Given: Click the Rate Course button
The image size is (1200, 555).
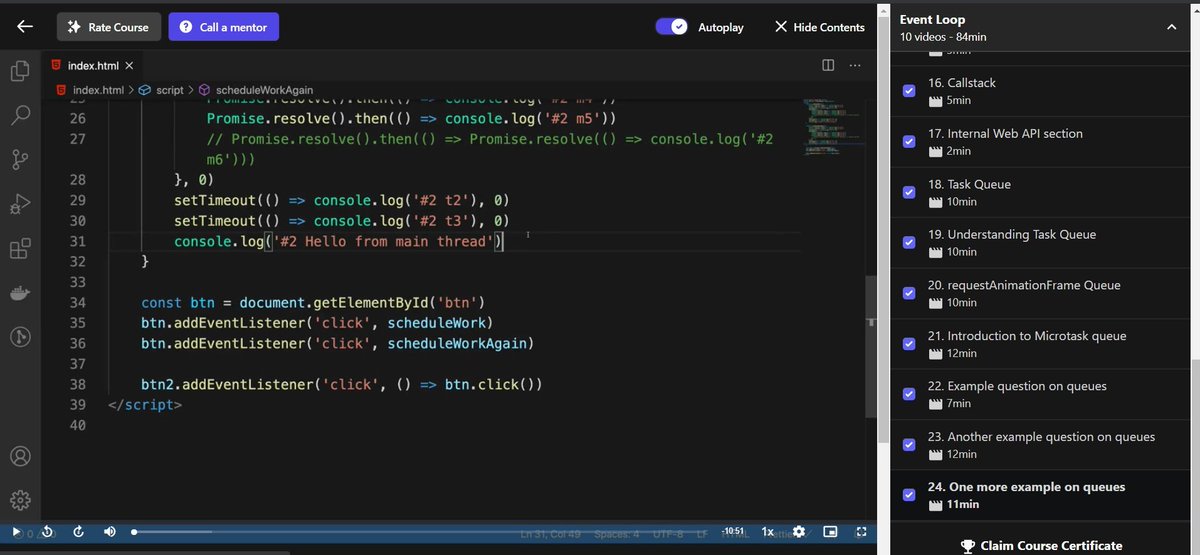Looking at the screenshot, I should (108, 27).
